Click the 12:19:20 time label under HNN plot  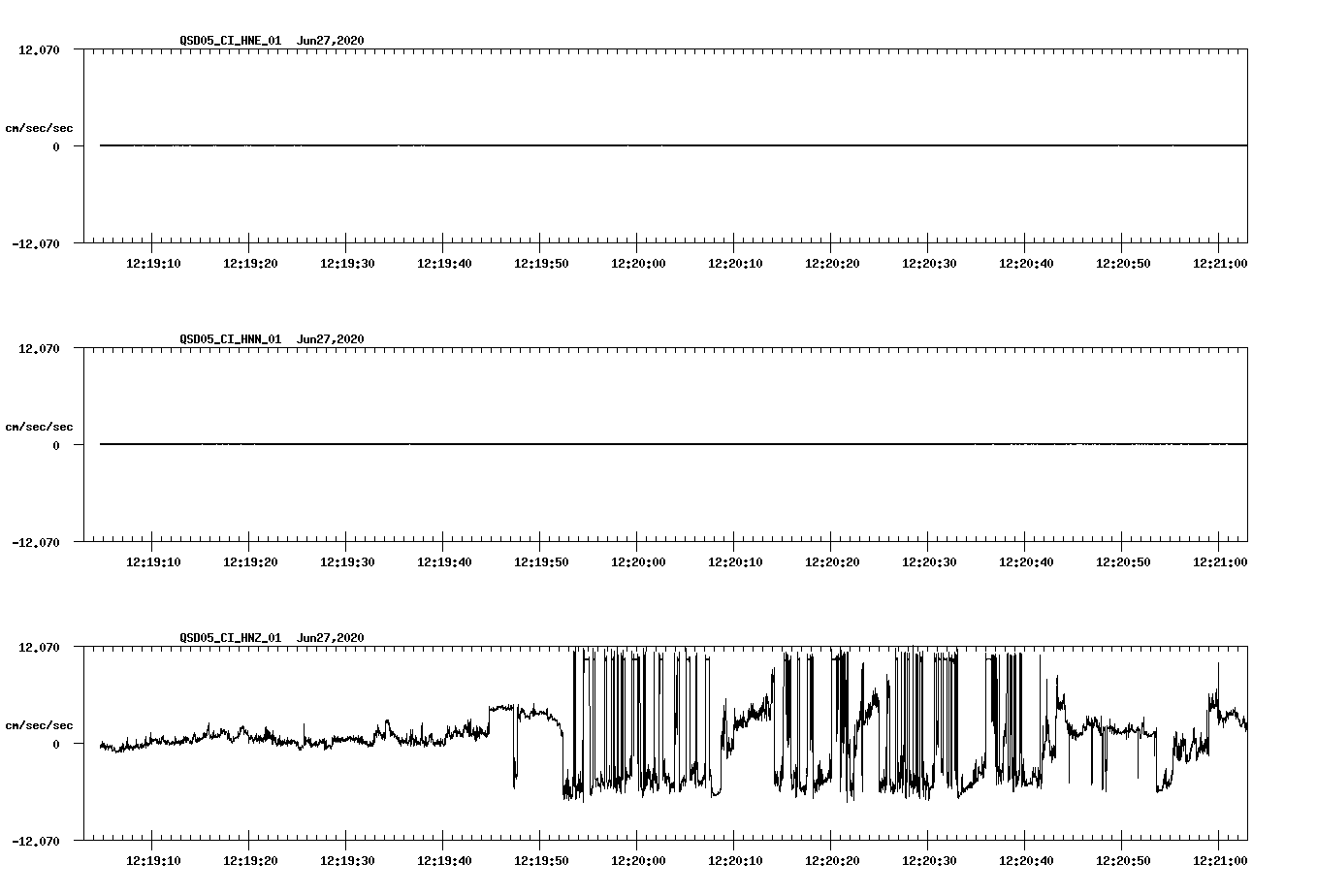250,562
